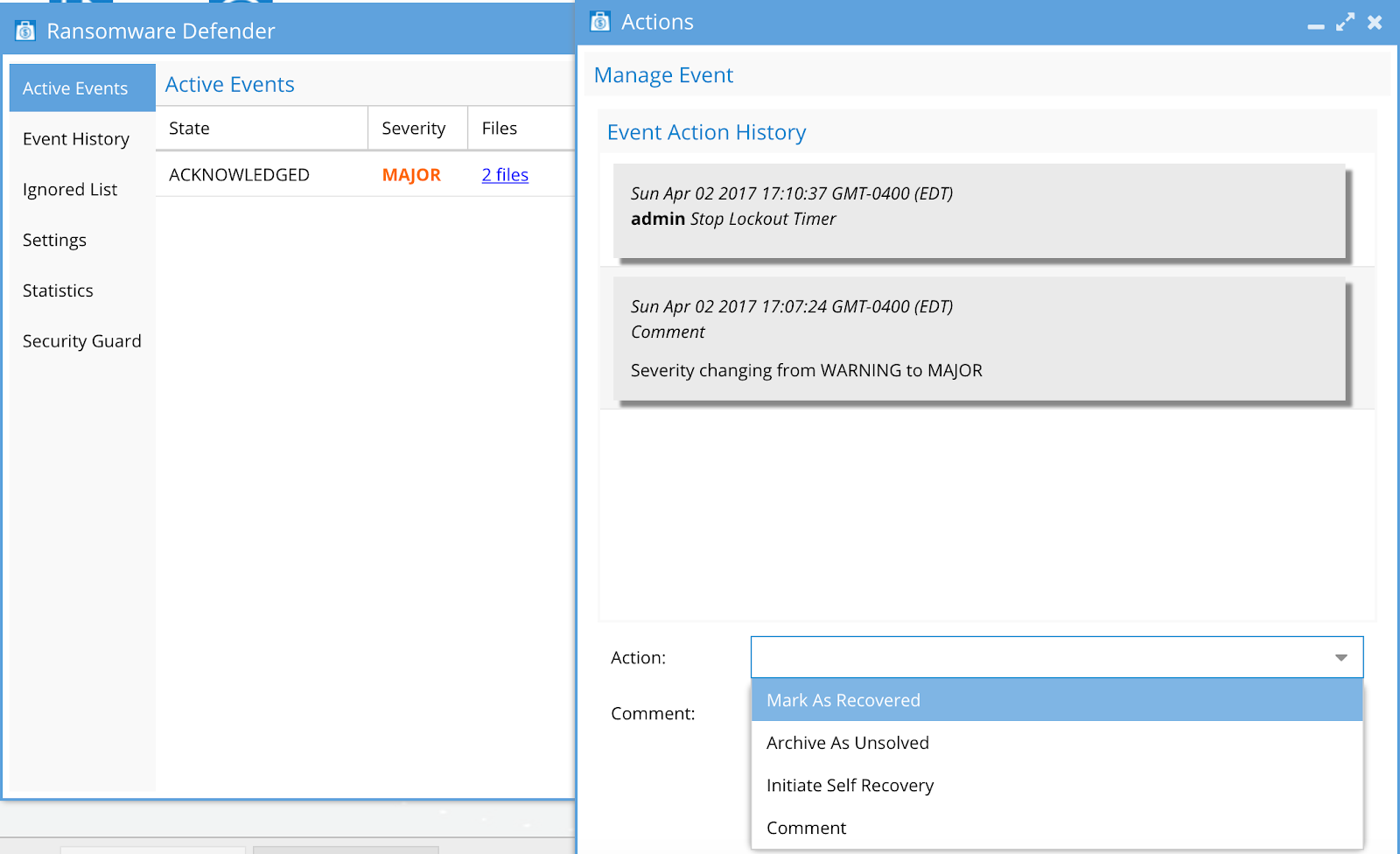Screen dimensions: 1400x854
Task: Expand the Action dropdown arrow
Action: tap(1340, 657)
